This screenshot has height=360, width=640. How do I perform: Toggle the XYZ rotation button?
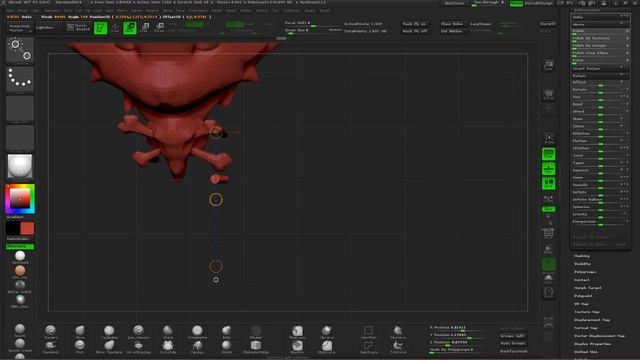(549, 209)
